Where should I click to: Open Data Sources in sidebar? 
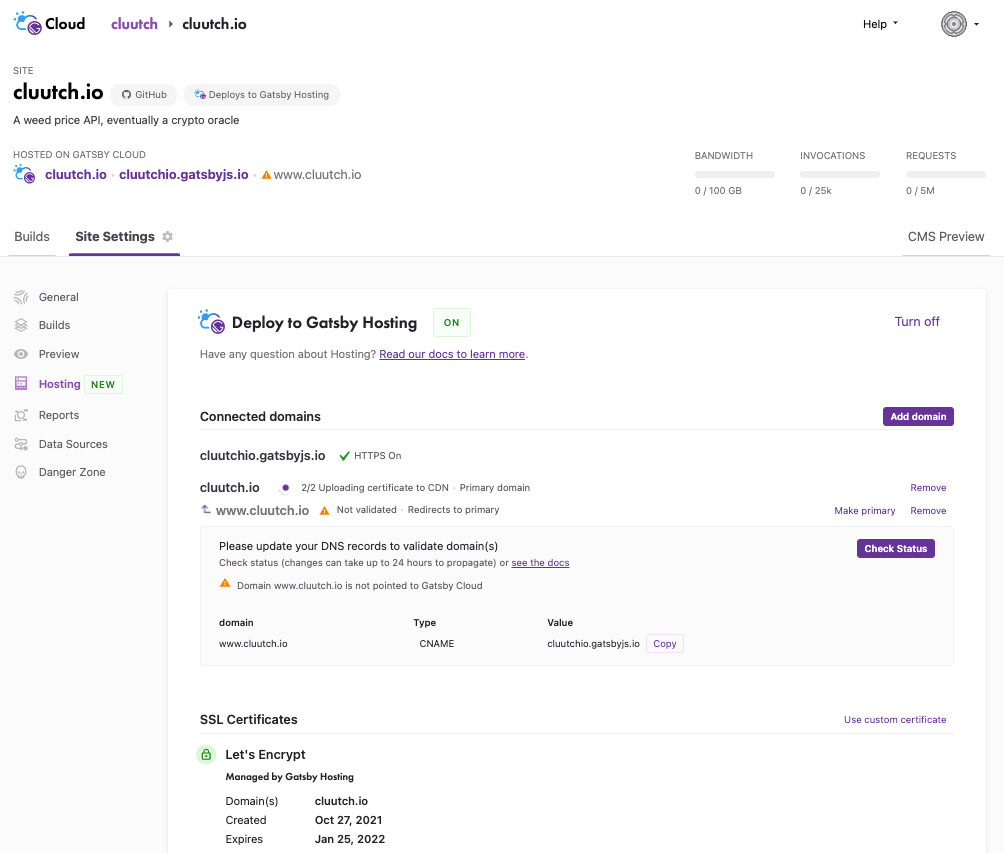(x=73, y=444)
